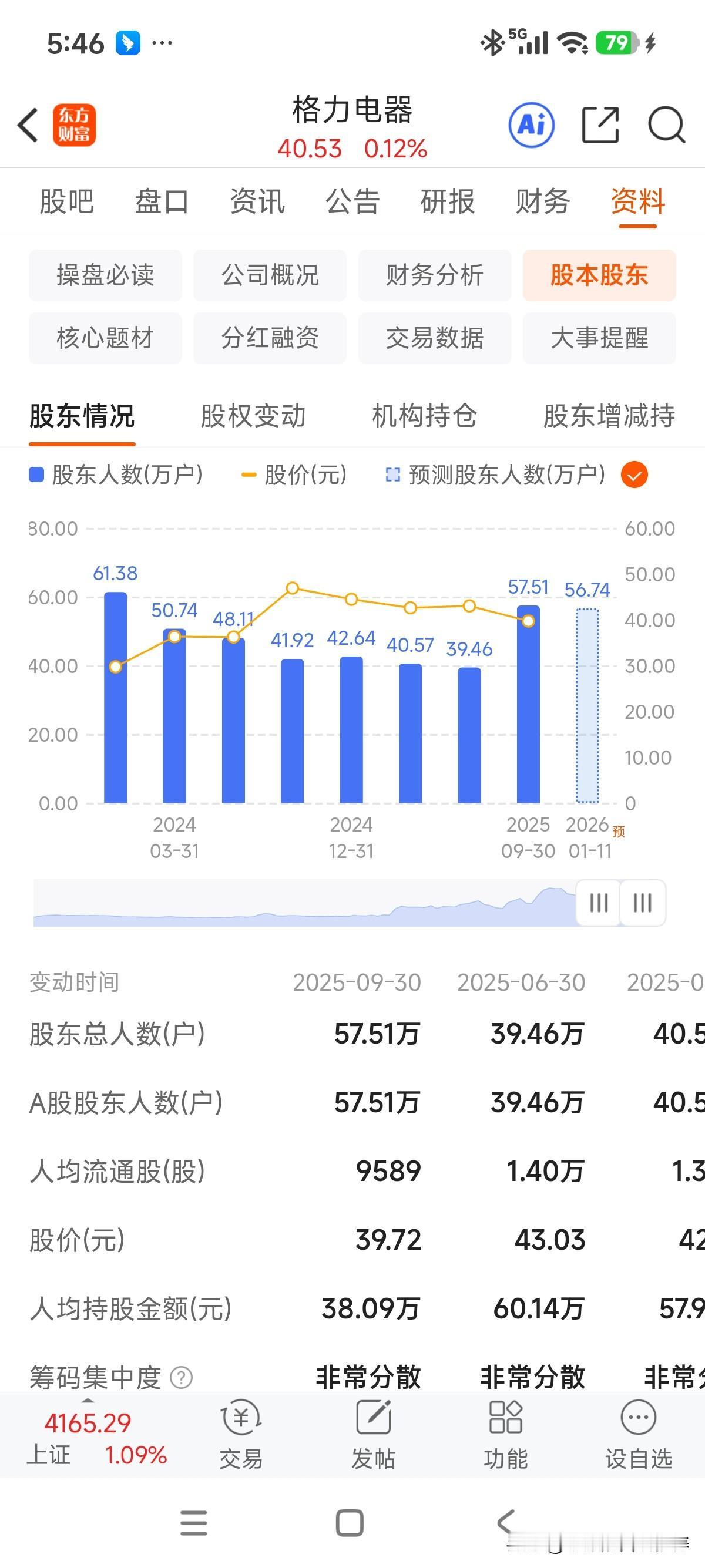This screenshot has height=1568, width=705.
Task: Toggle 股价(元) legend series
Action: tap(294, 475)
